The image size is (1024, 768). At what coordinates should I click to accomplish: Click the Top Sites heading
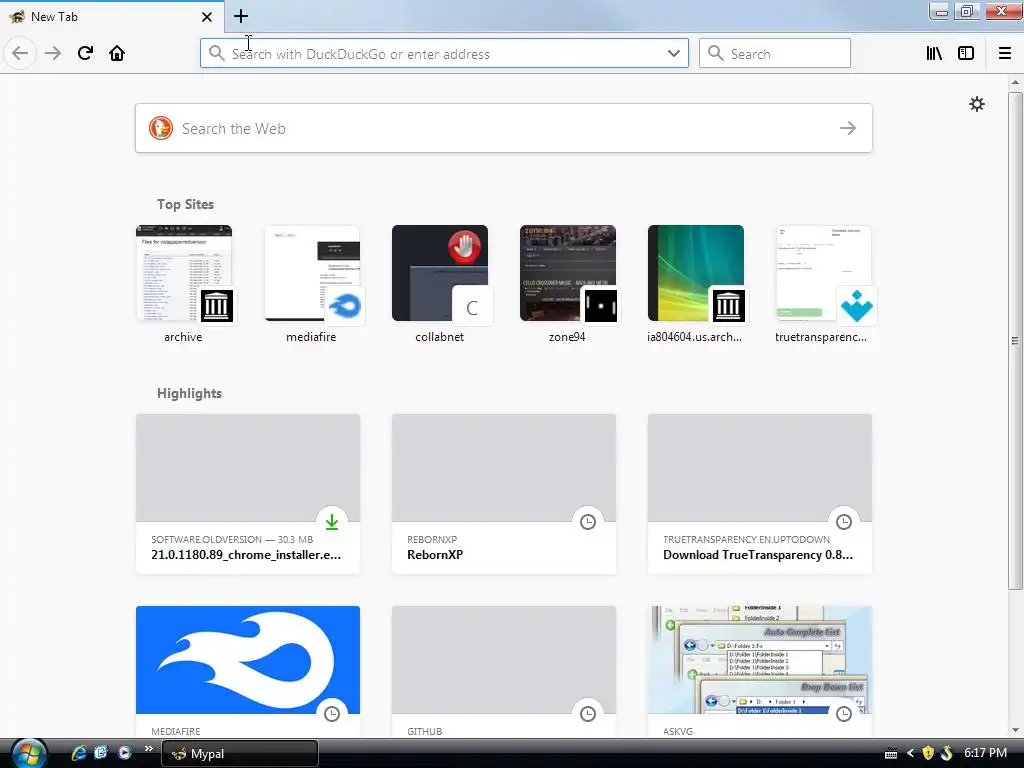click(185, 204)
